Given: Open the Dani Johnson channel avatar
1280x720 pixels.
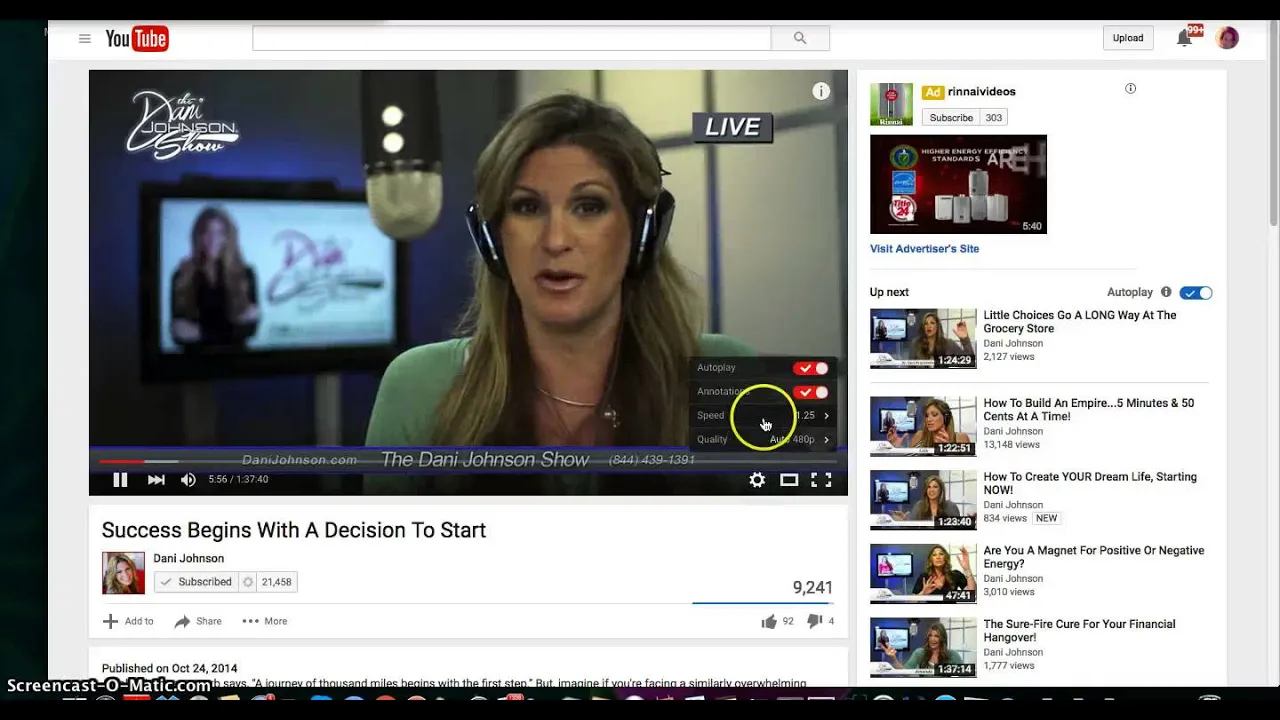Looking at the screenshot, I should (x=123, y=573).
